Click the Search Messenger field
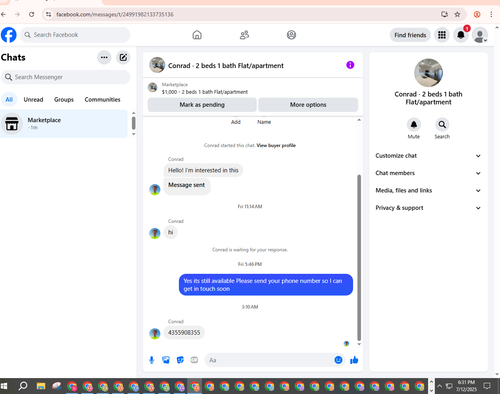The image size is (500, 394). point(65,77)
